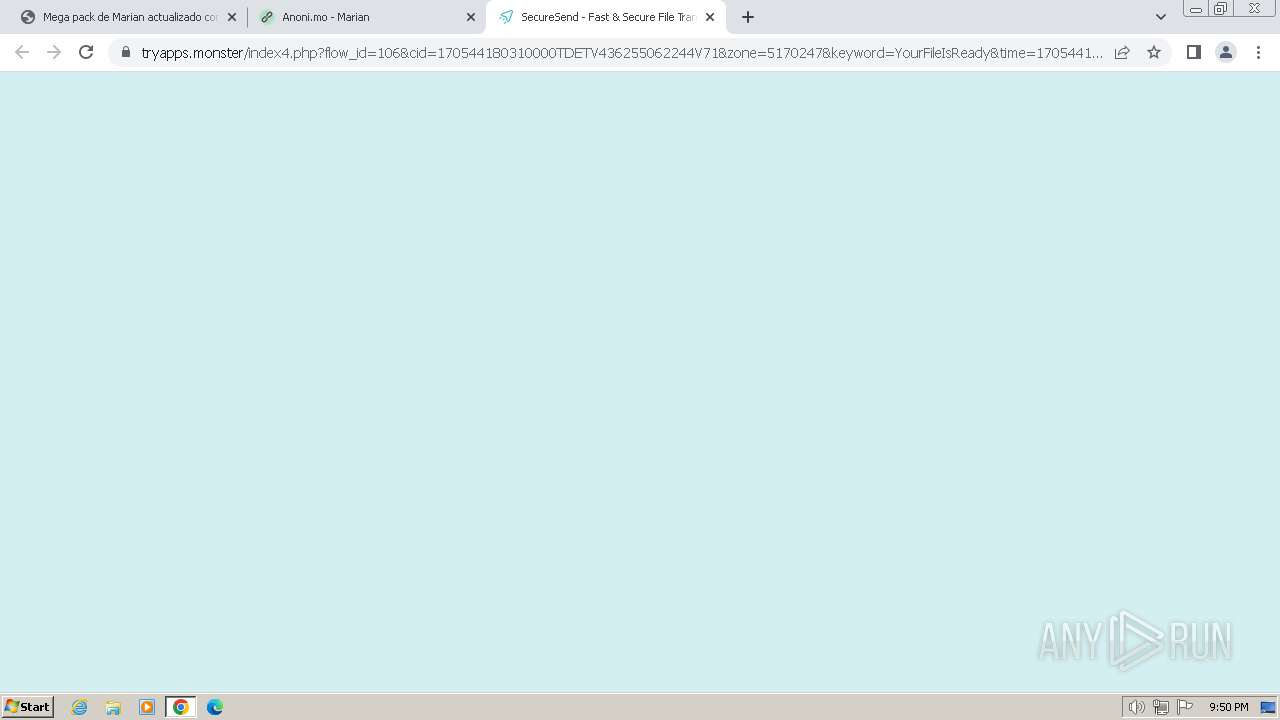This screenshot has width=1280, height=720.
Task: Open network status tray icon
Action: [x=1161, y=707]
